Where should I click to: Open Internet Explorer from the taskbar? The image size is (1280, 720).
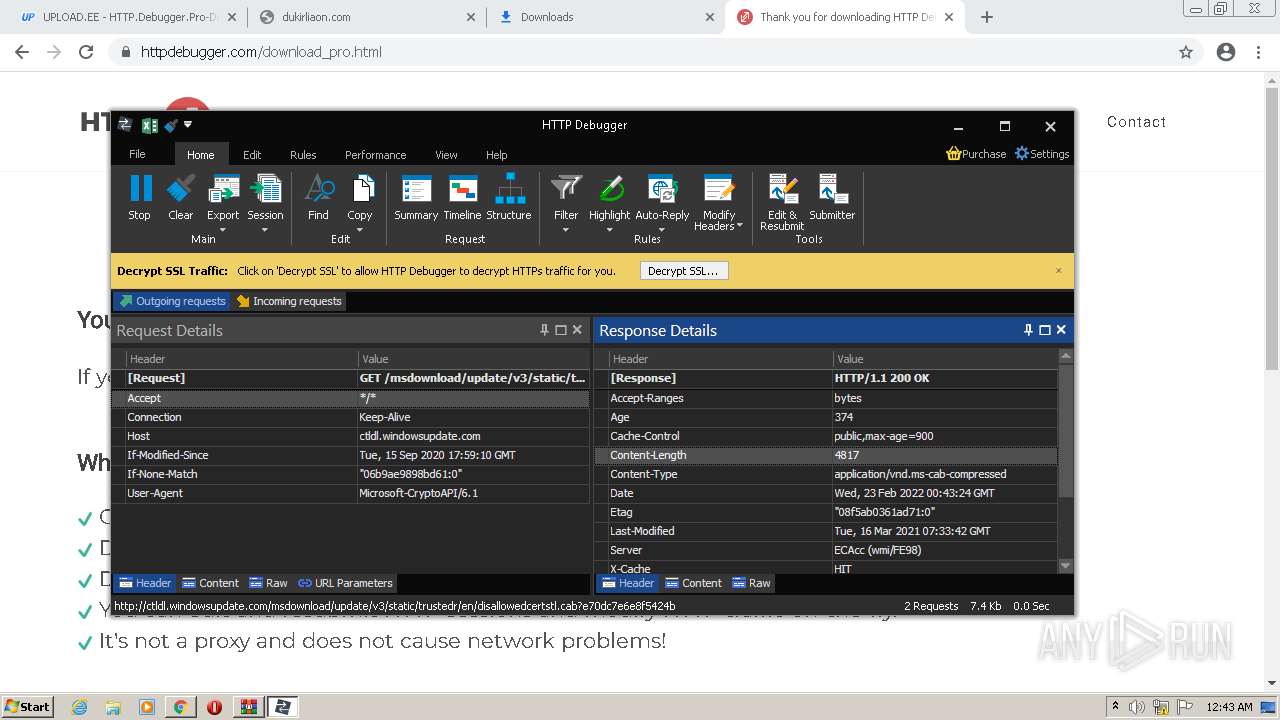[80, 707]
